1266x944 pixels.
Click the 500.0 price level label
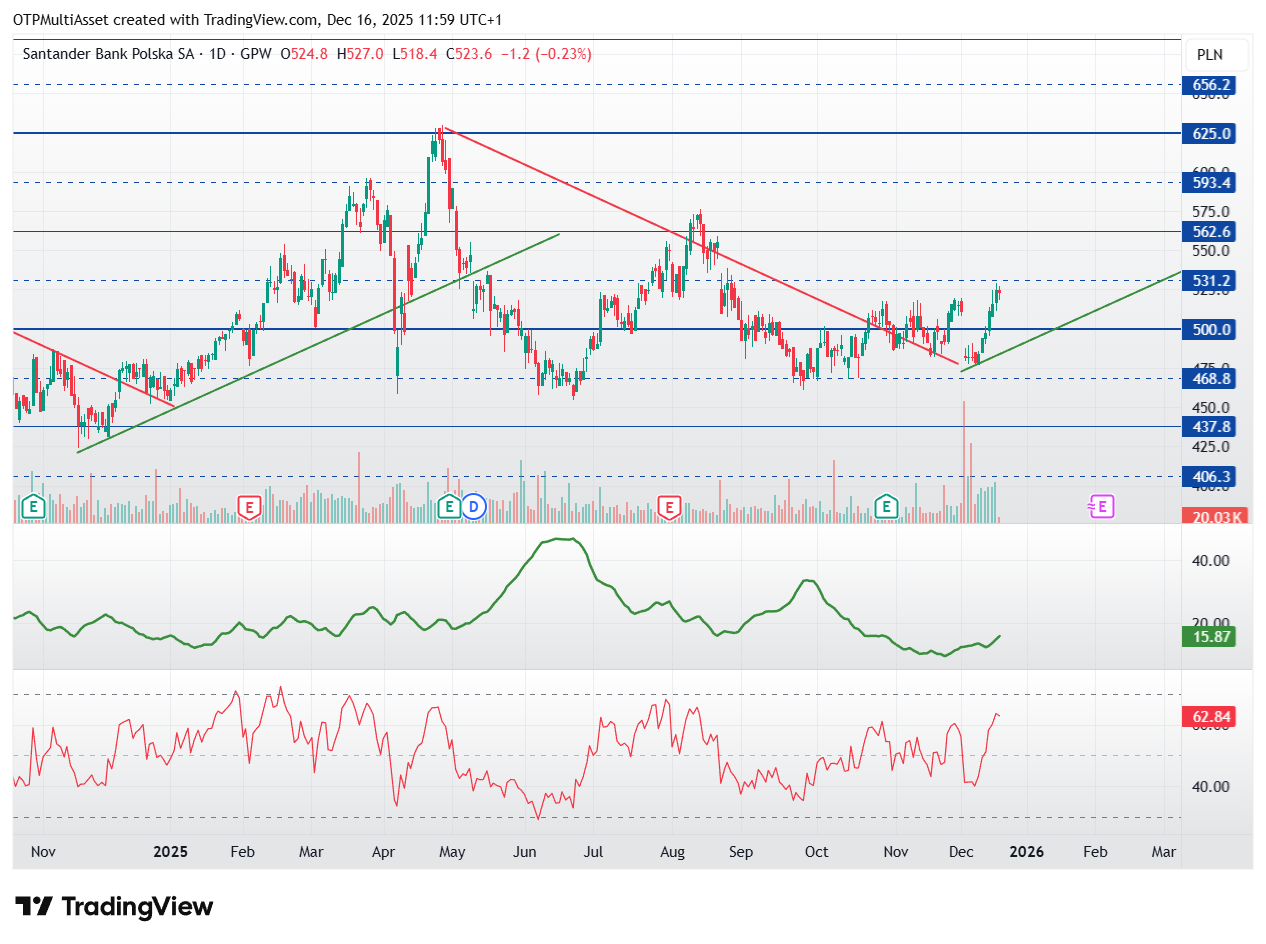pyautogui.click(x=1210, y=329)
